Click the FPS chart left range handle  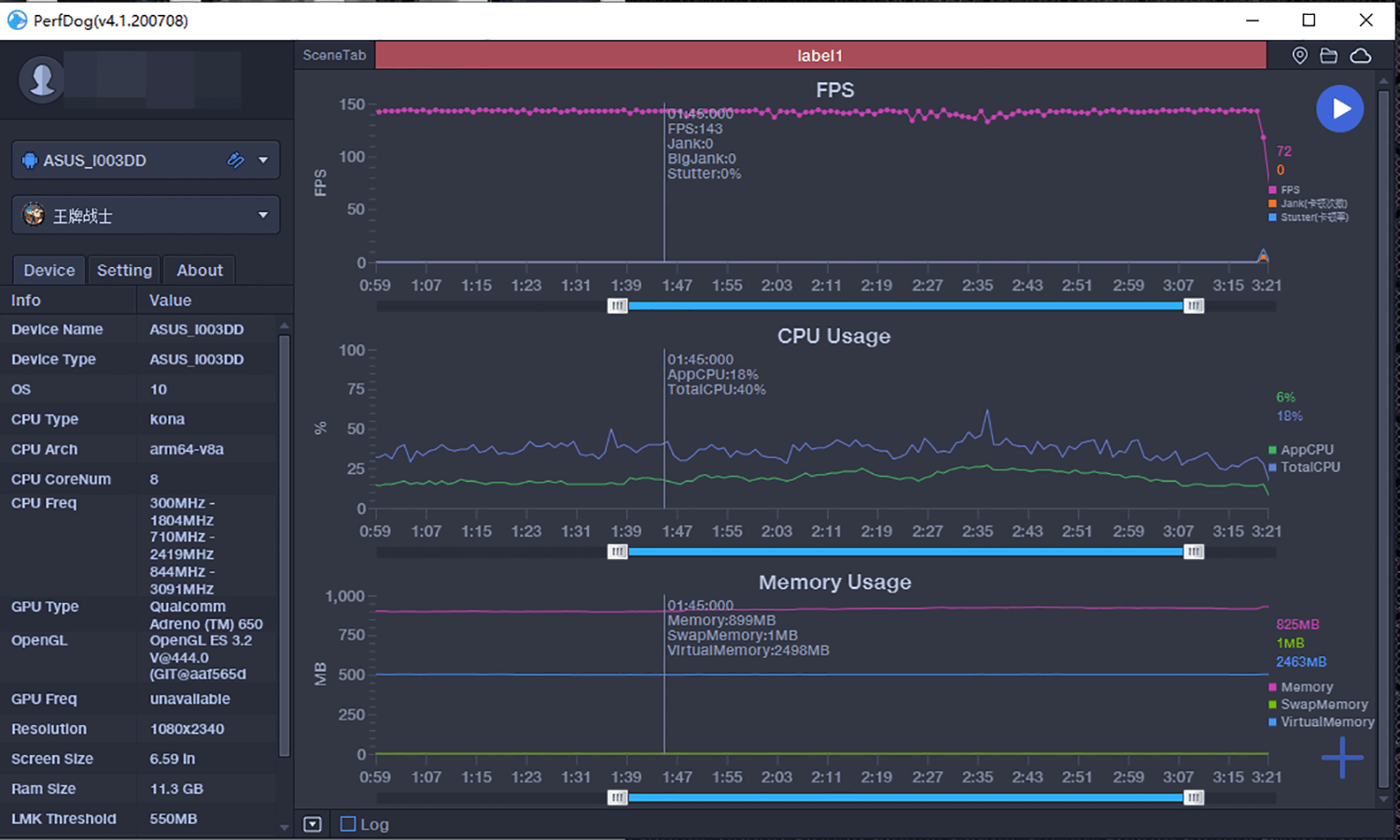[x=618, y=306]
